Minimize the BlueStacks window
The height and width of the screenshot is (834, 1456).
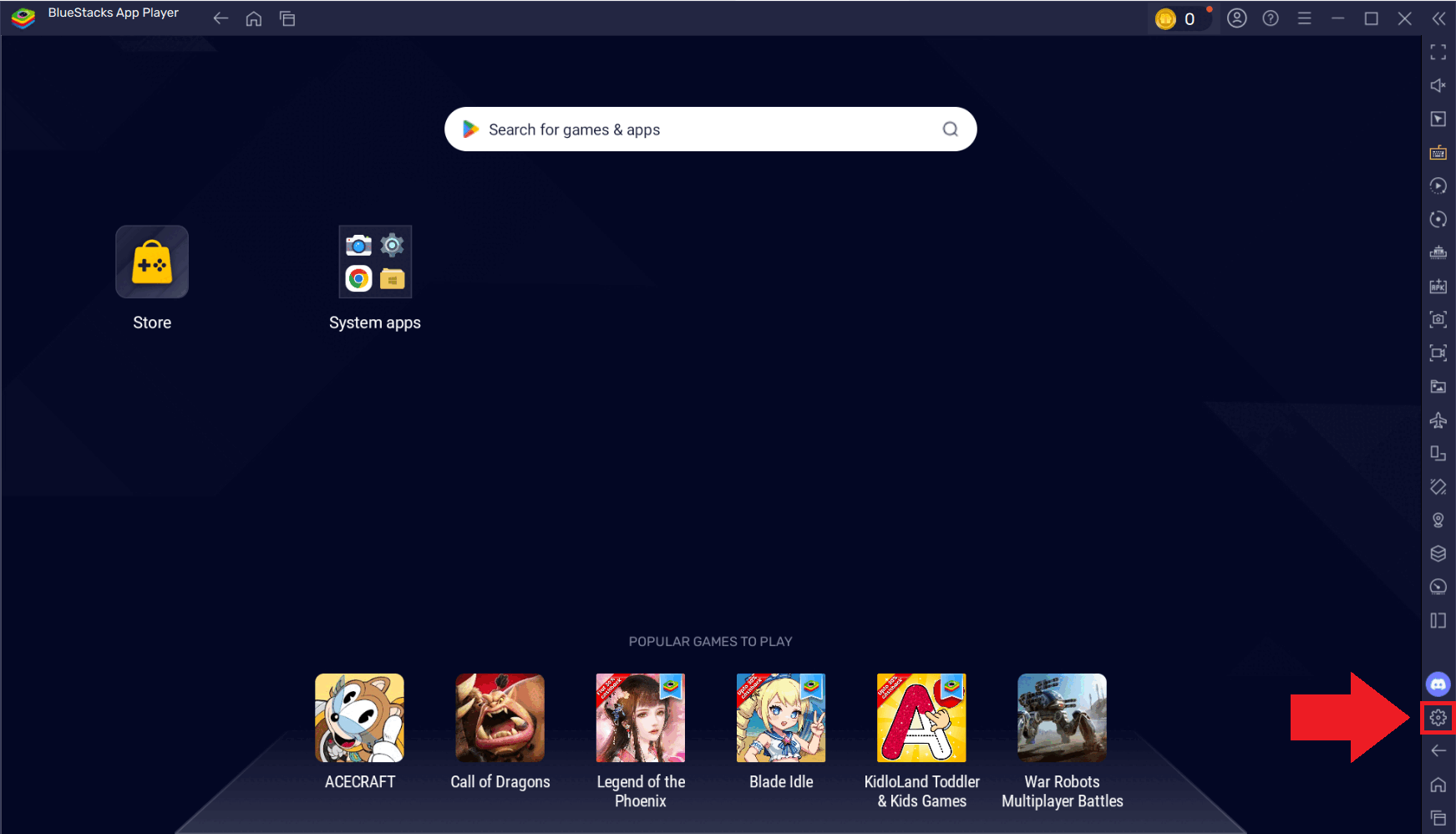1337,18
